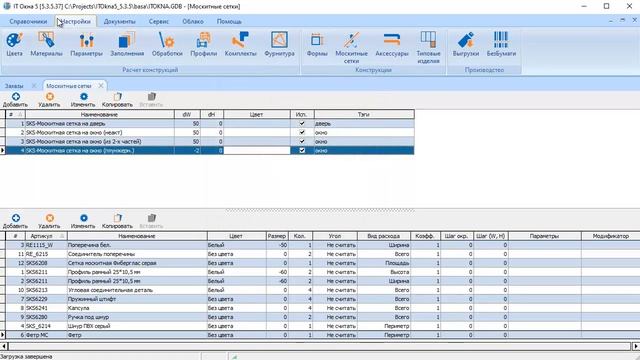Image resolution: width=640 pixels, height=360 pixels.
Task: Sort upper grid by Наименование column
Action: tap(100, 115)
